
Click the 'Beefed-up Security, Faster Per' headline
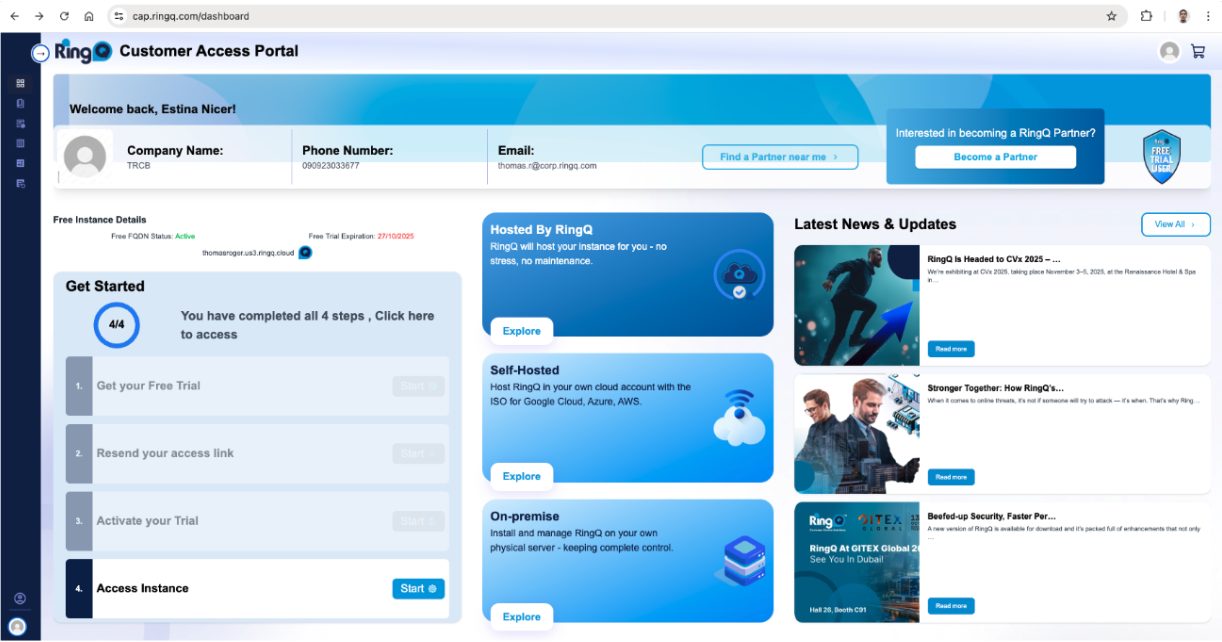coord(991,516)
